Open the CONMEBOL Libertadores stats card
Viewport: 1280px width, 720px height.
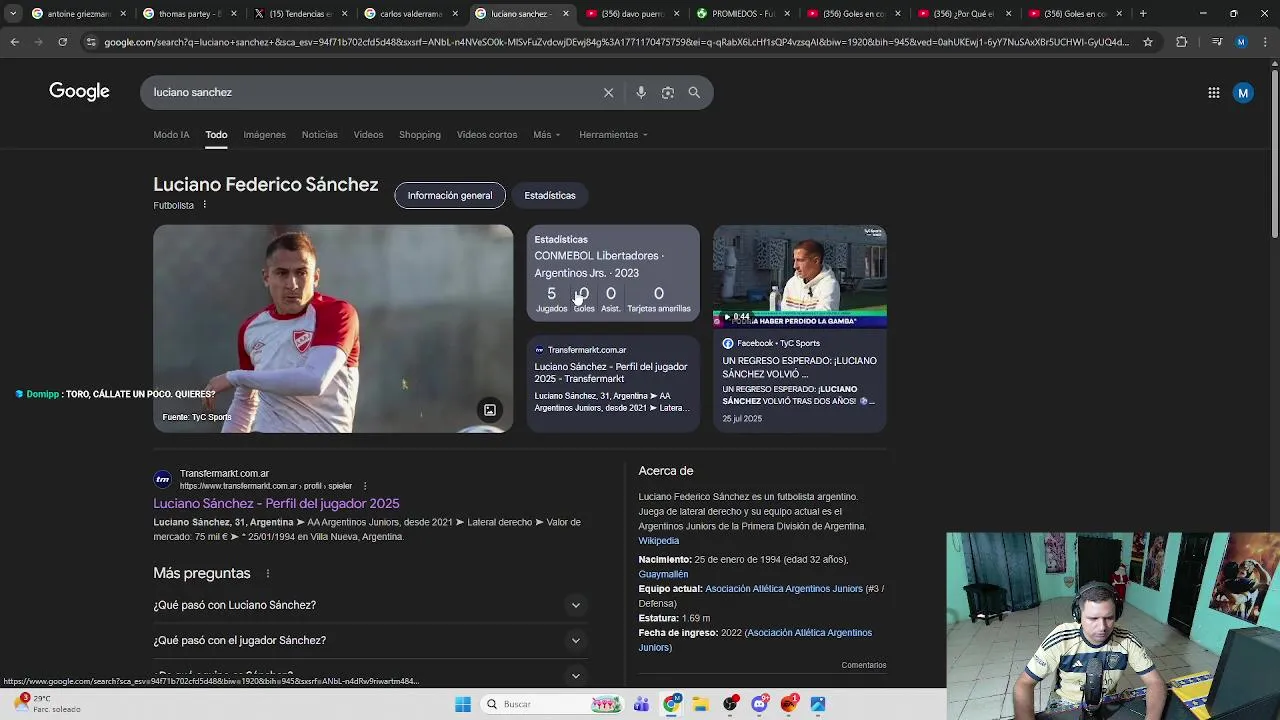(x=613, y=273)
